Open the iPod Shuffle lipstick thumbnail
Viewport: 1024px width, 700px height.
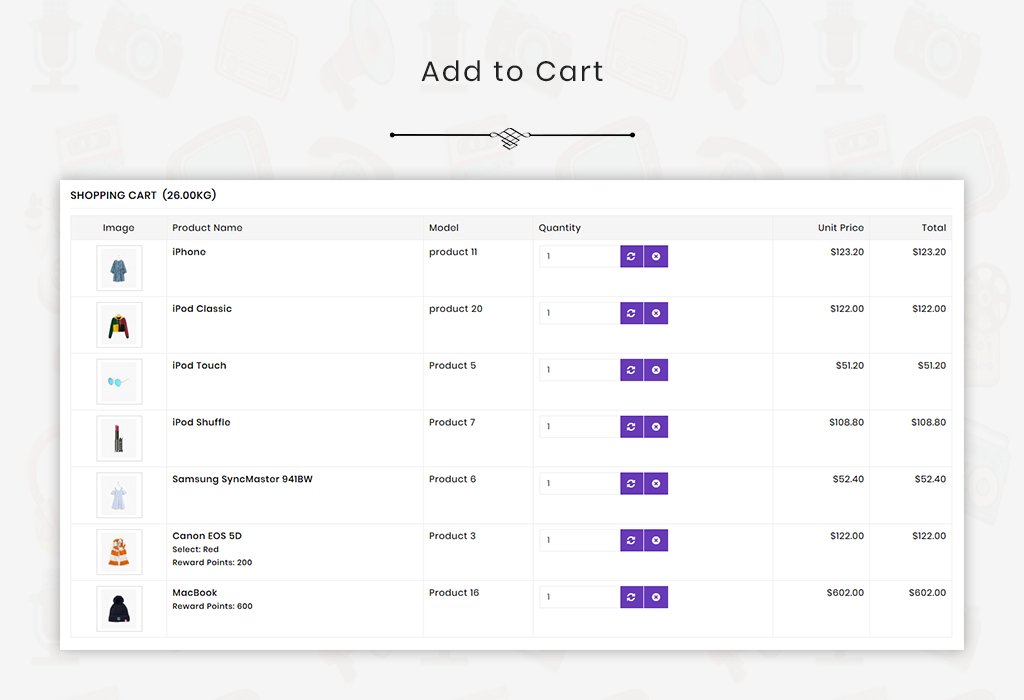point(119,439)
